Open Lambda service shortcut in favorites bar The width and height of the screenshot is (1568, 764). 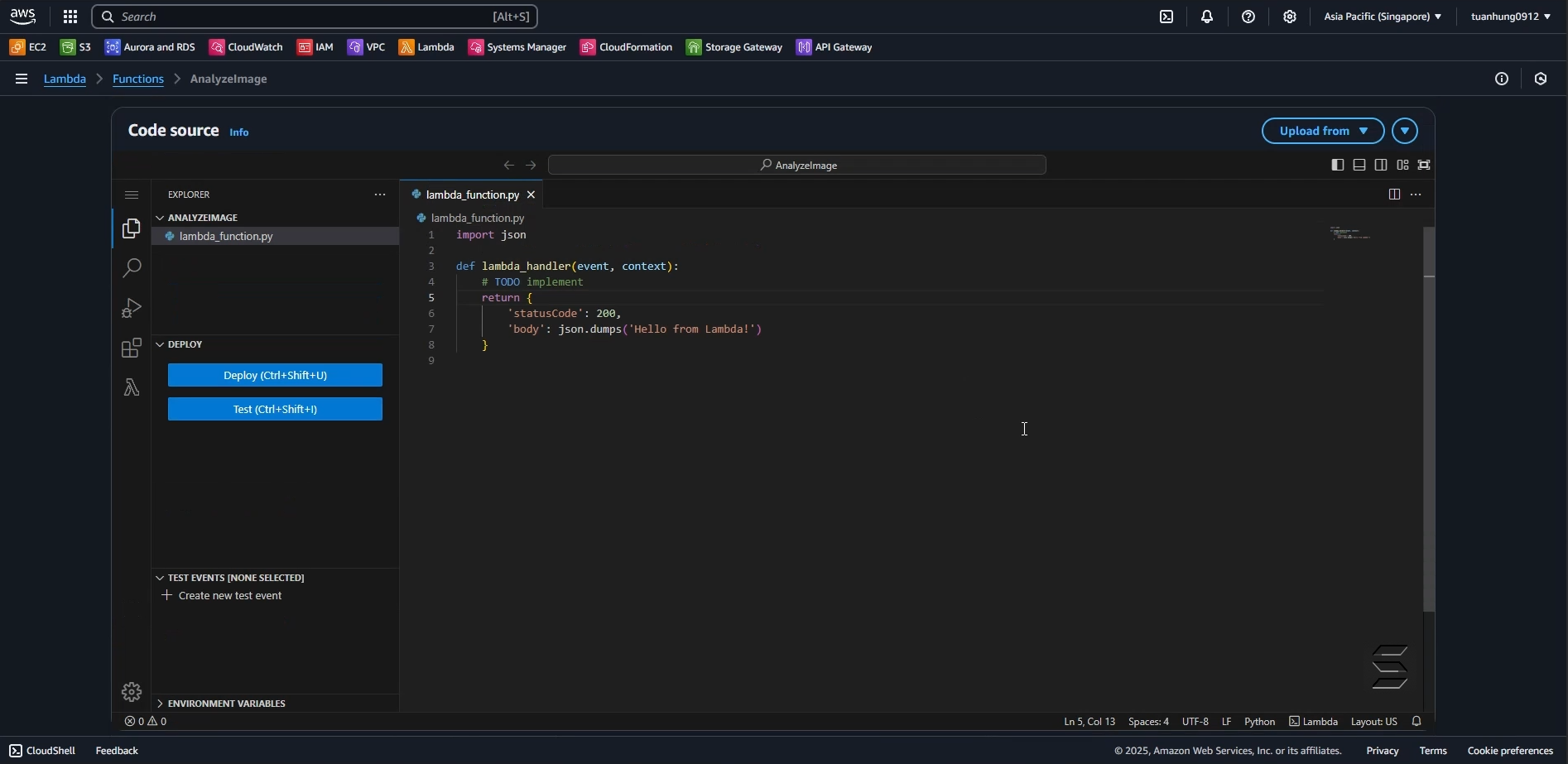426,47
